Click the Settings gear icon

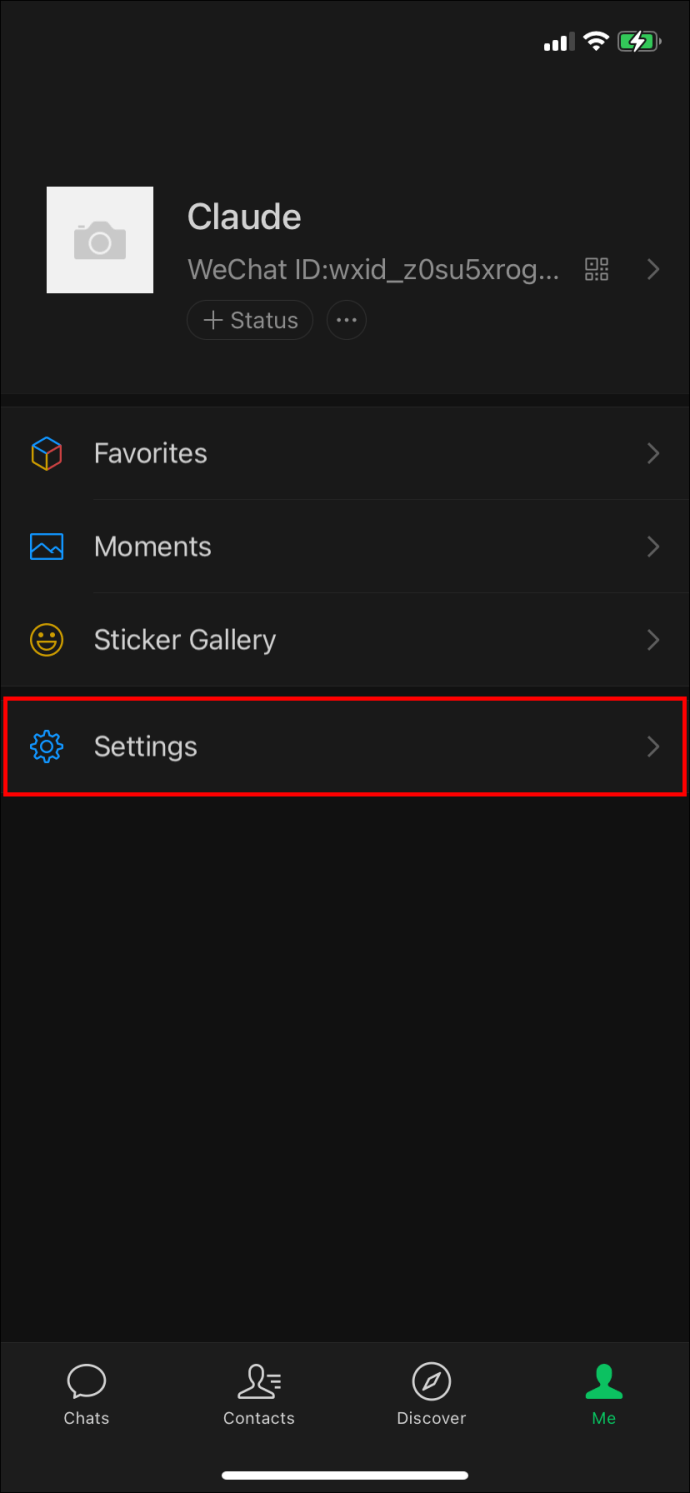(47, 747)
